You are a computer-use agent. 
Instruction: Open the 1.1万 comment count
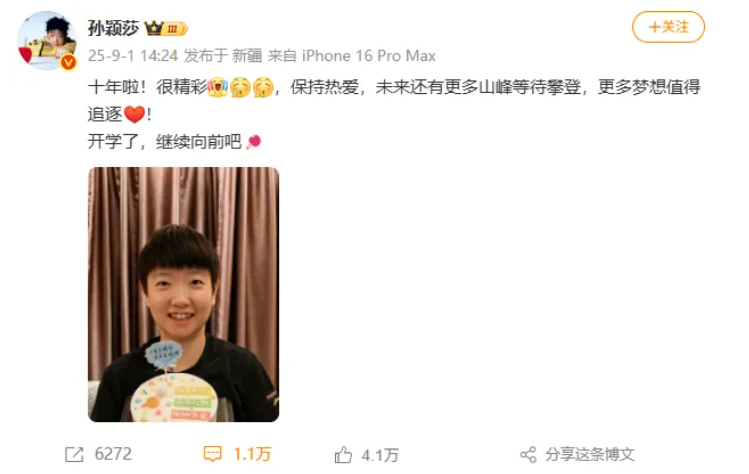[252, 454]
